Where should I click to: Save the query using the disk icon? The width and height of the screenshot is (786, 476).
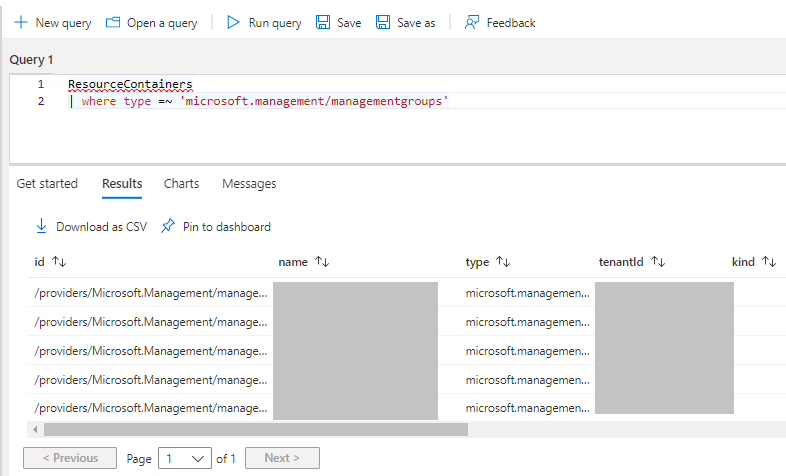click(x=323, y=22)
